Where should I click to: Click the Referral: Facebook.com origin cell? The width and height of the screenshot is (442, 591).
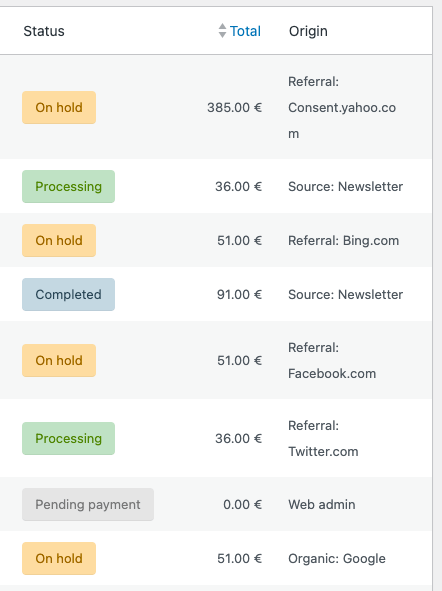332,360
